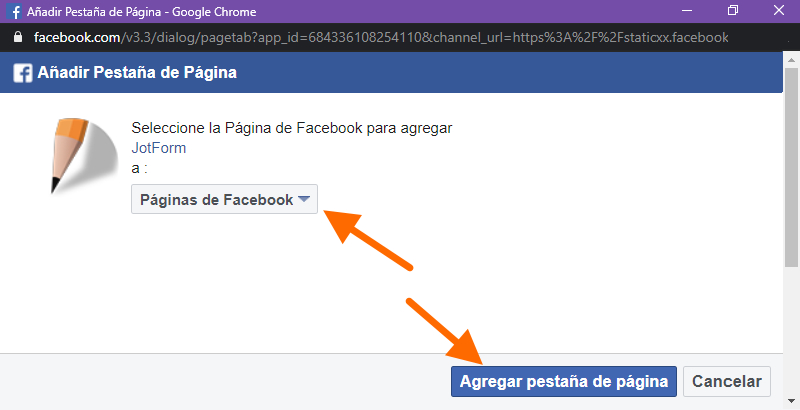Close the Añadir Pestaña de Página window
The image size is (800, 410).
tap(779, 11)
